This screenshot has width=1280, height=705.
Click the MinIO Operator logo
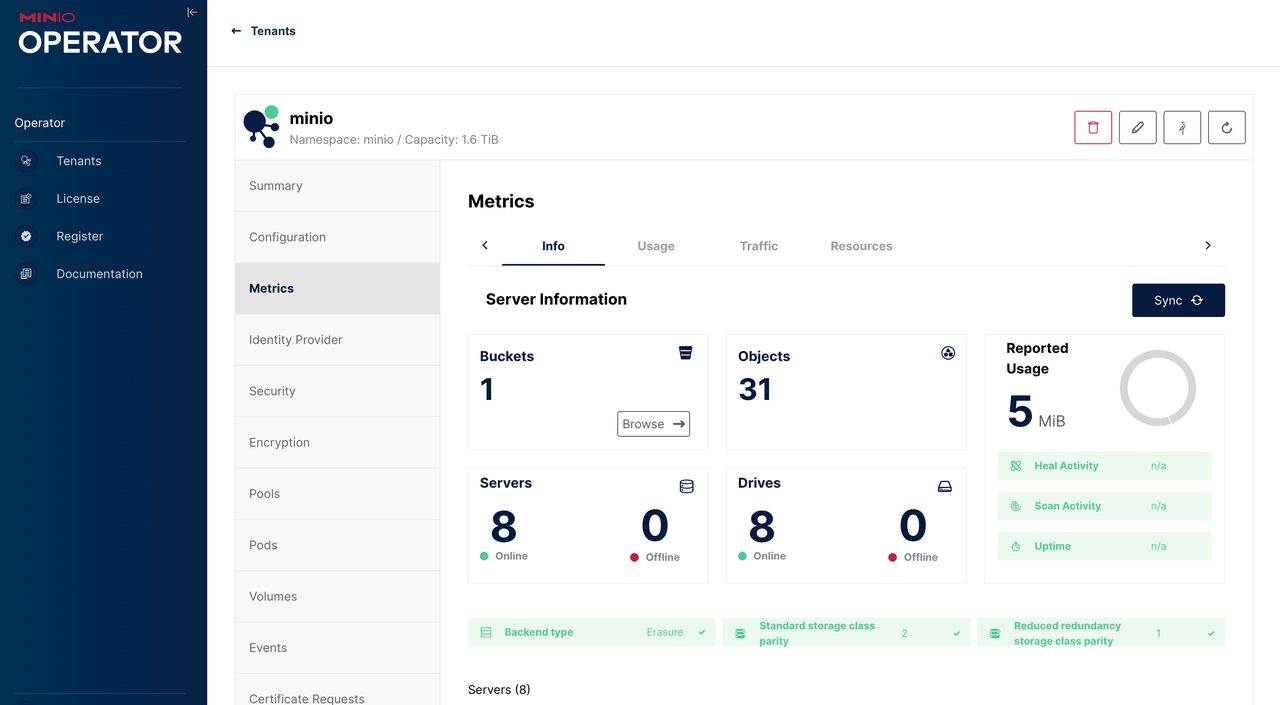coord(100,35)
